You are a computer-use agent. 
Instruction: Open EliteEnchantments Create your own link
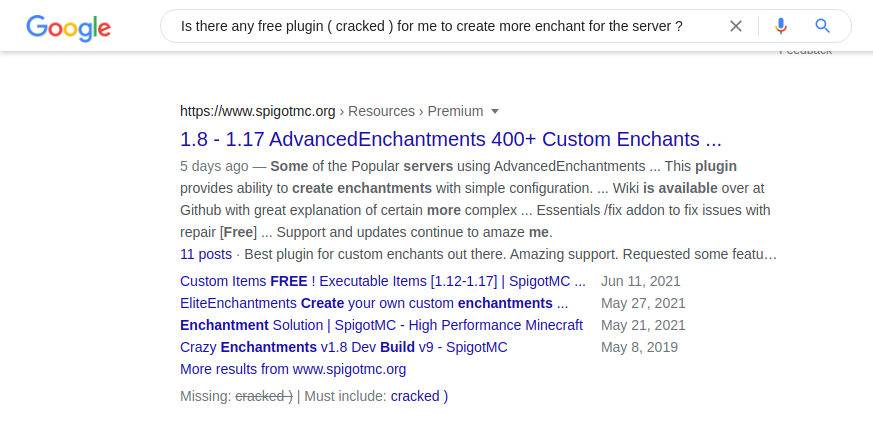click(373, 303)
